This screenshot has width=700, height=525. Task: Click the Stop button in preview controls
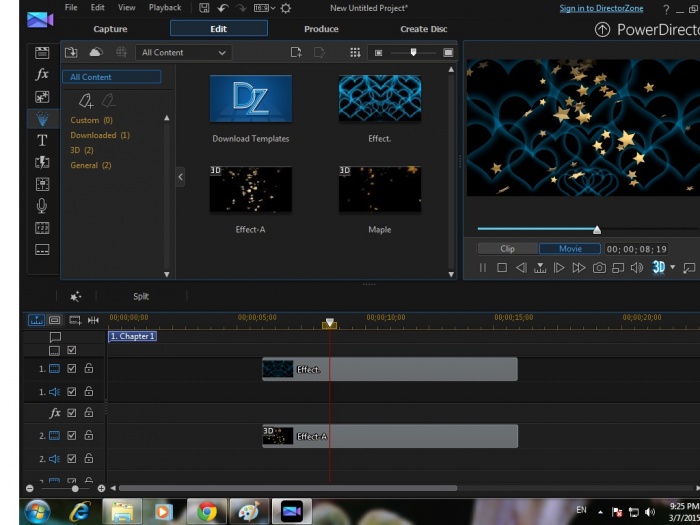502,268
